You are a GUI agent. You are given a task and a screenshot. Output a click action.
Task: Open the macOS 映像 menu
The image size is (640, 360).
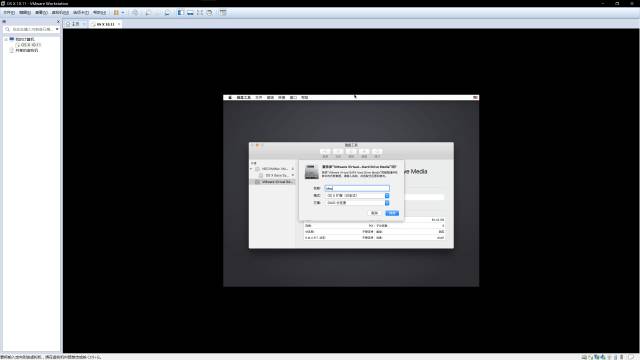tap(282, 98)
